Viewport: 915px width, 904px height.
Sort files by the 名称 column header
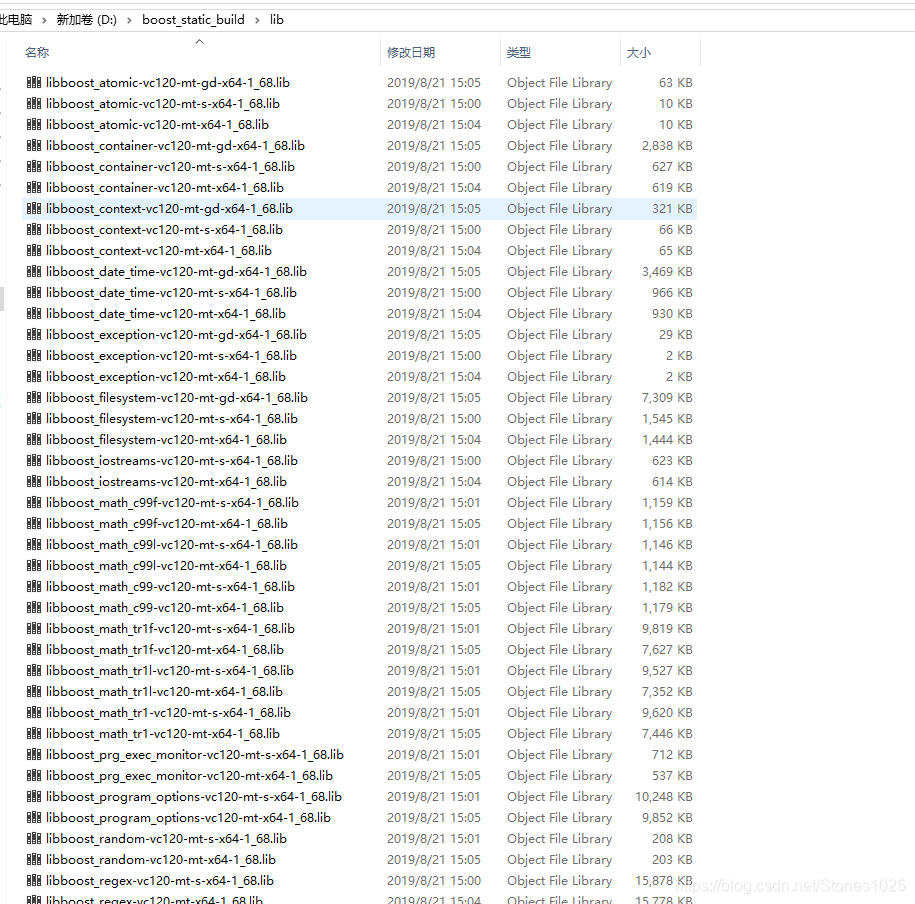click(x=37, y=53)
